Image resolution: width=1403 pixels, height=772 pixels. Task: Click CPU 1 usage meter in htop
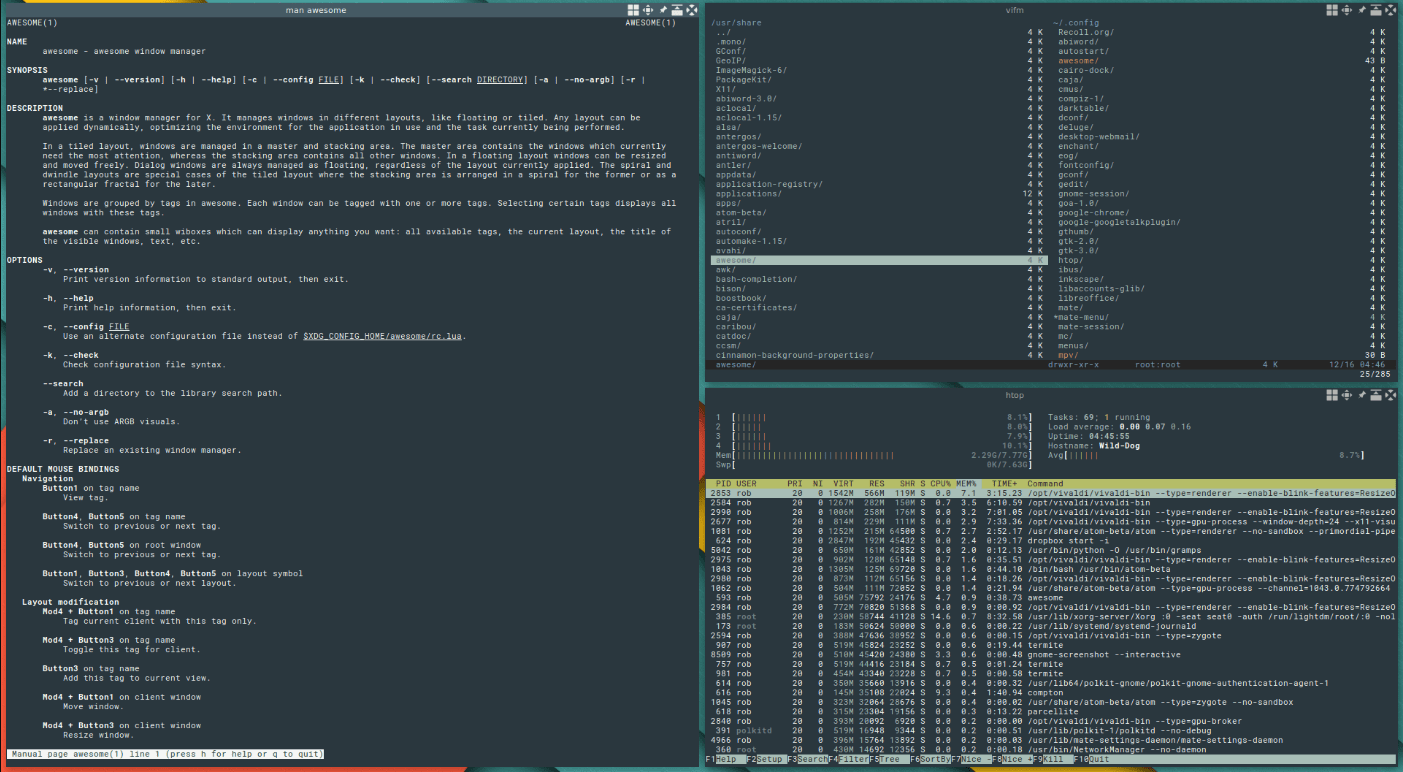point(872,417)
